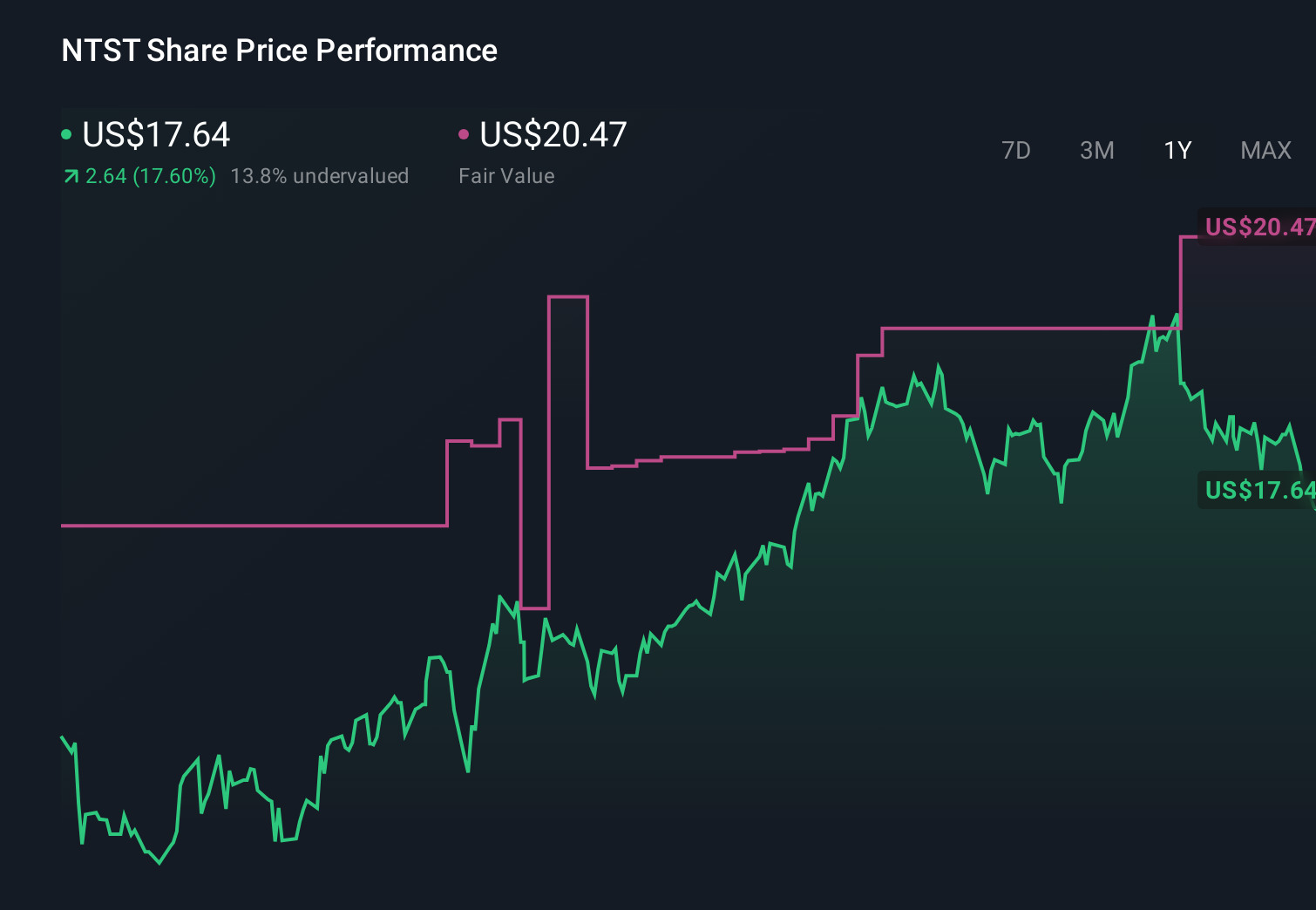Switch to the 7D time range
Screen dimensions: 1316x910
(x=1016, y=150)
